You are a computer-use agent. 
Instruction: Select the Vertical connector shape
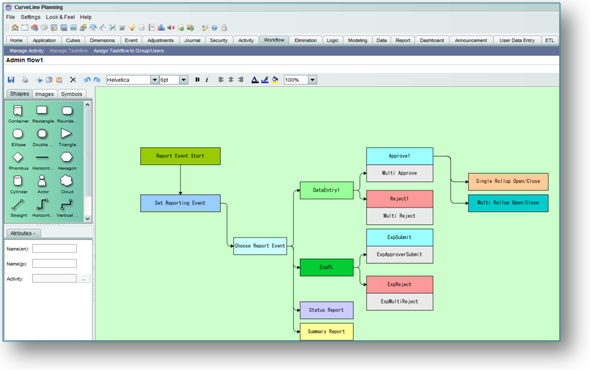[x=67, y=208]
